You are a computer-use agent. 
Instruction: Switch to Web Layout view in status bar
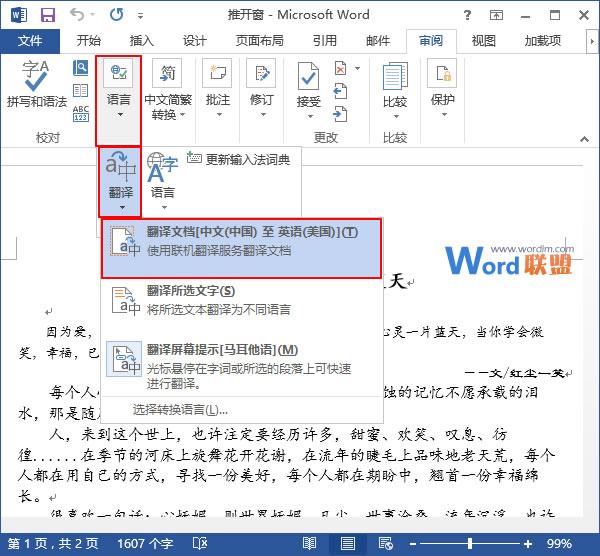coord(385,543)
